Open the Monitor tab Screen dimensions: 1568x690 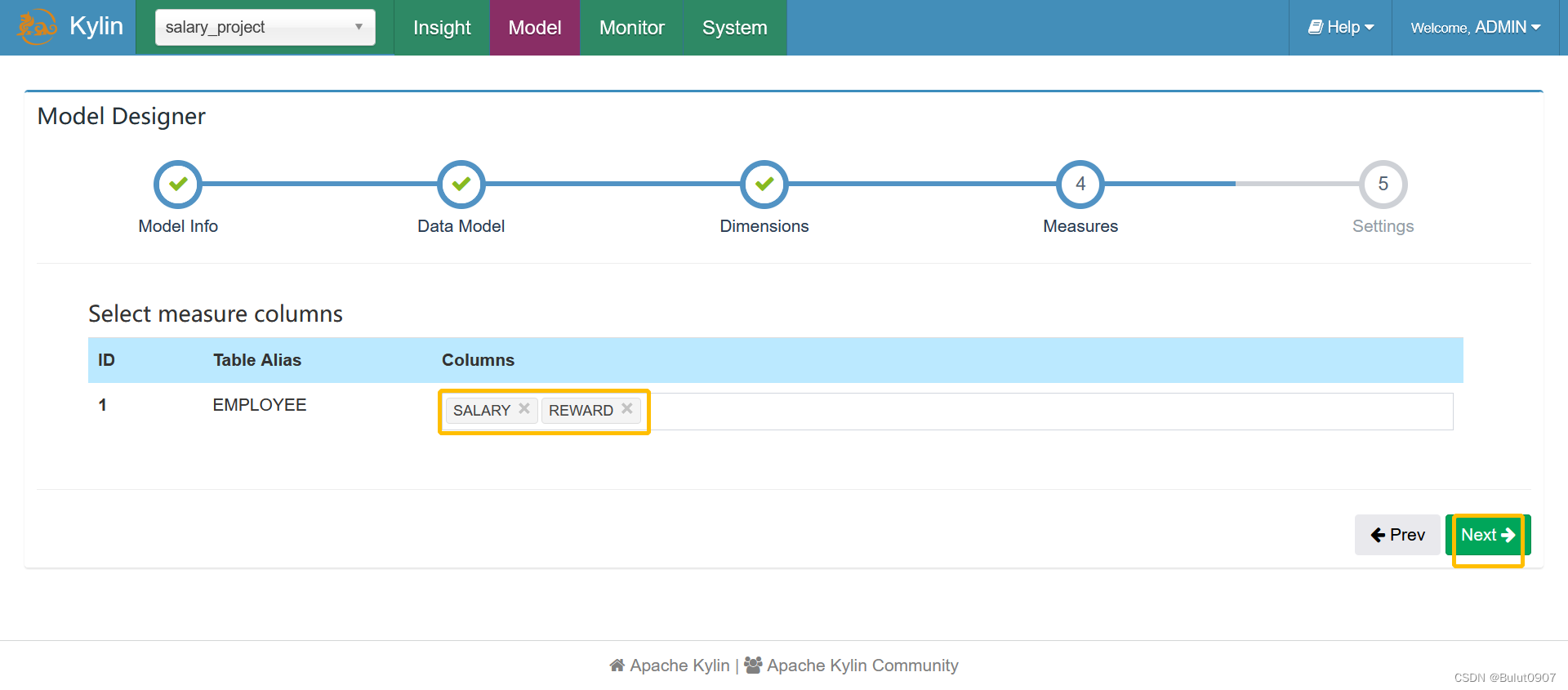point(631,28)
